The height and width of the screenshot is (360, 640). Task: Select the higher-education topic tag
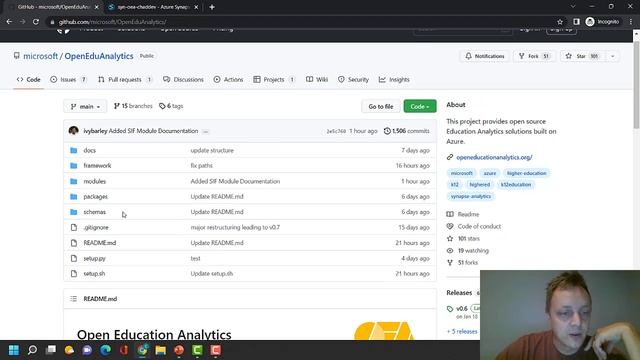pos(527,173)
